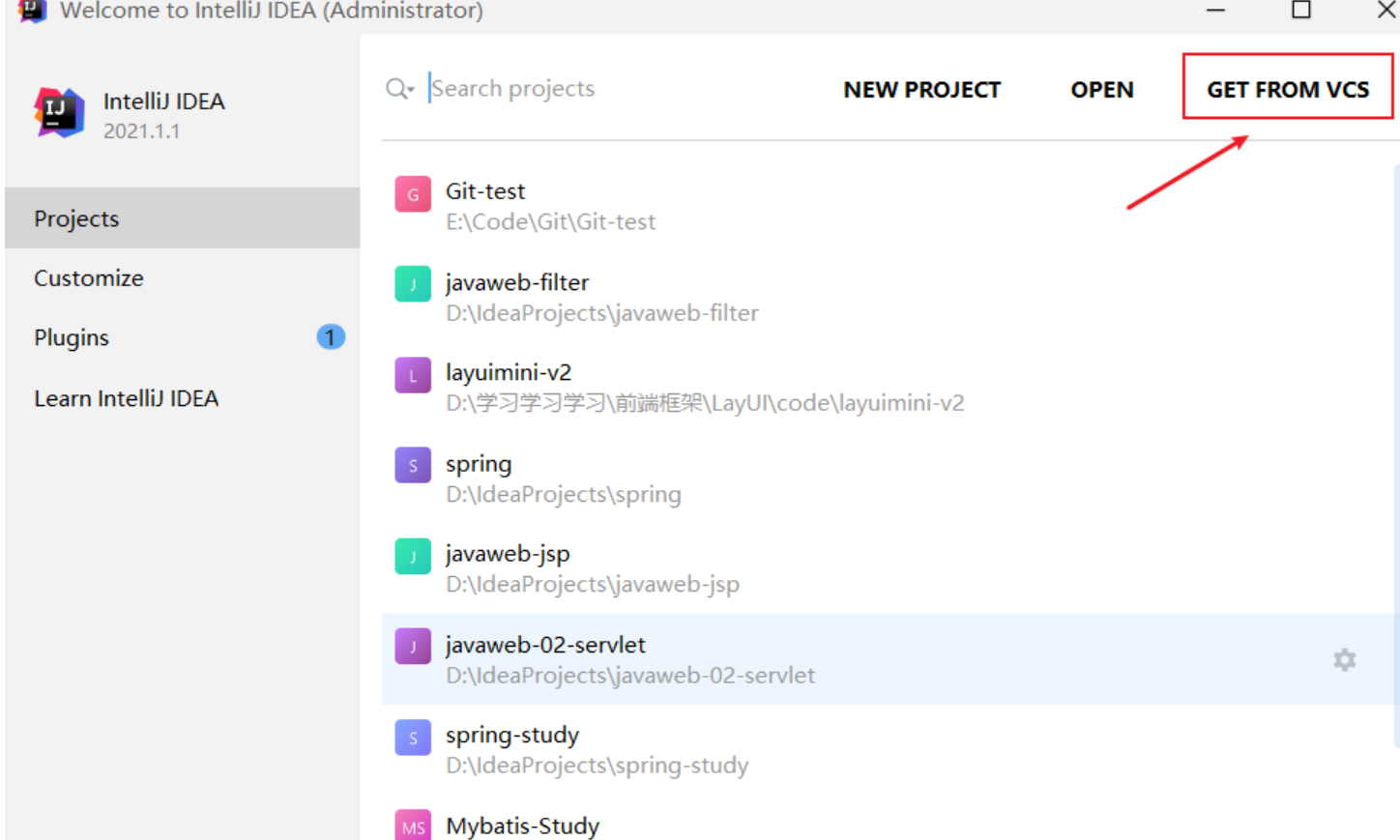Image resolution: width=1400 pixels, height=840 pixels.
Task: Click the Plugins update badge
Action: coord(331,337)
